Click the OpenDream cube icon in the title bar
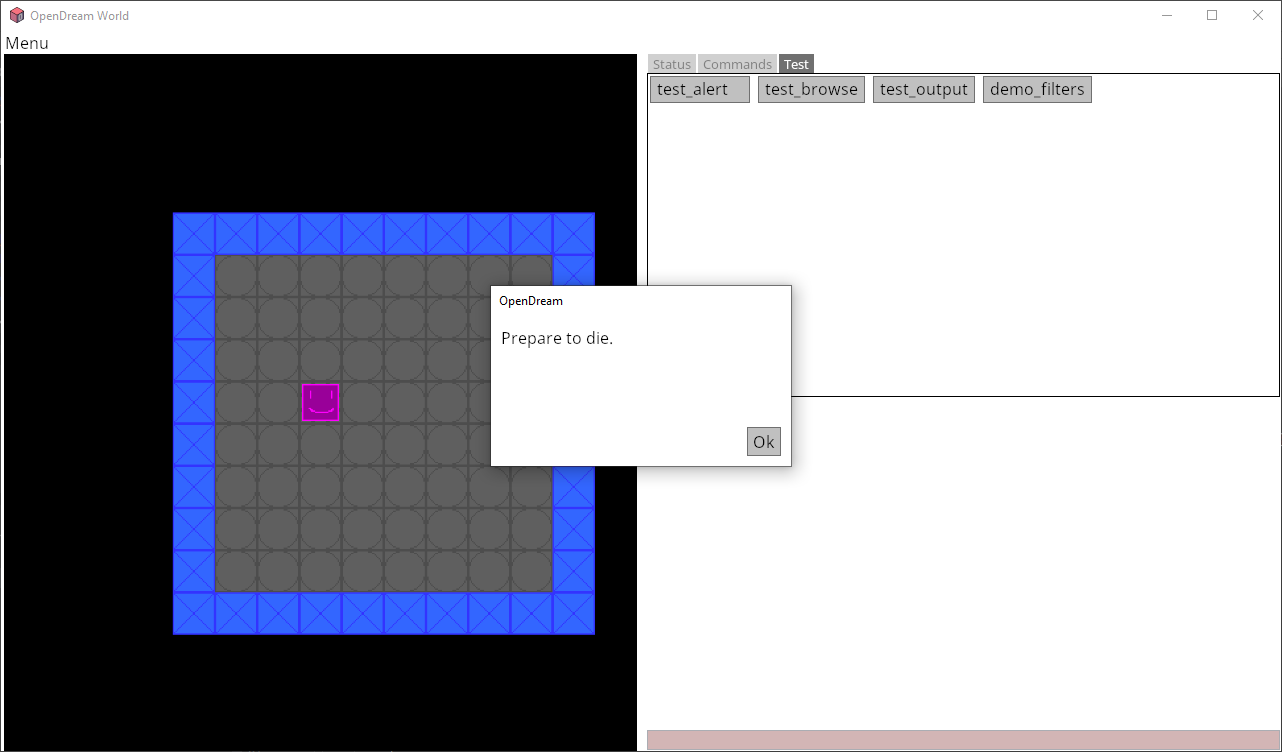 16,15
